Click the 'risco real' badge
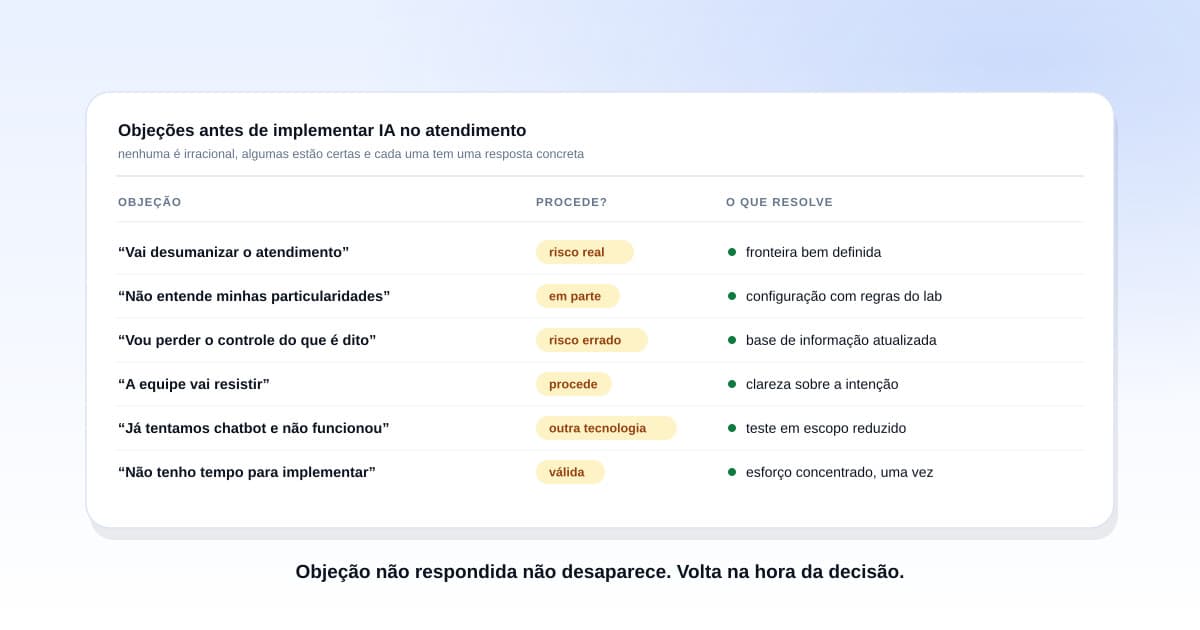Image resolution: width=1200 pixels, height=630 pixels. pos(585,252)
